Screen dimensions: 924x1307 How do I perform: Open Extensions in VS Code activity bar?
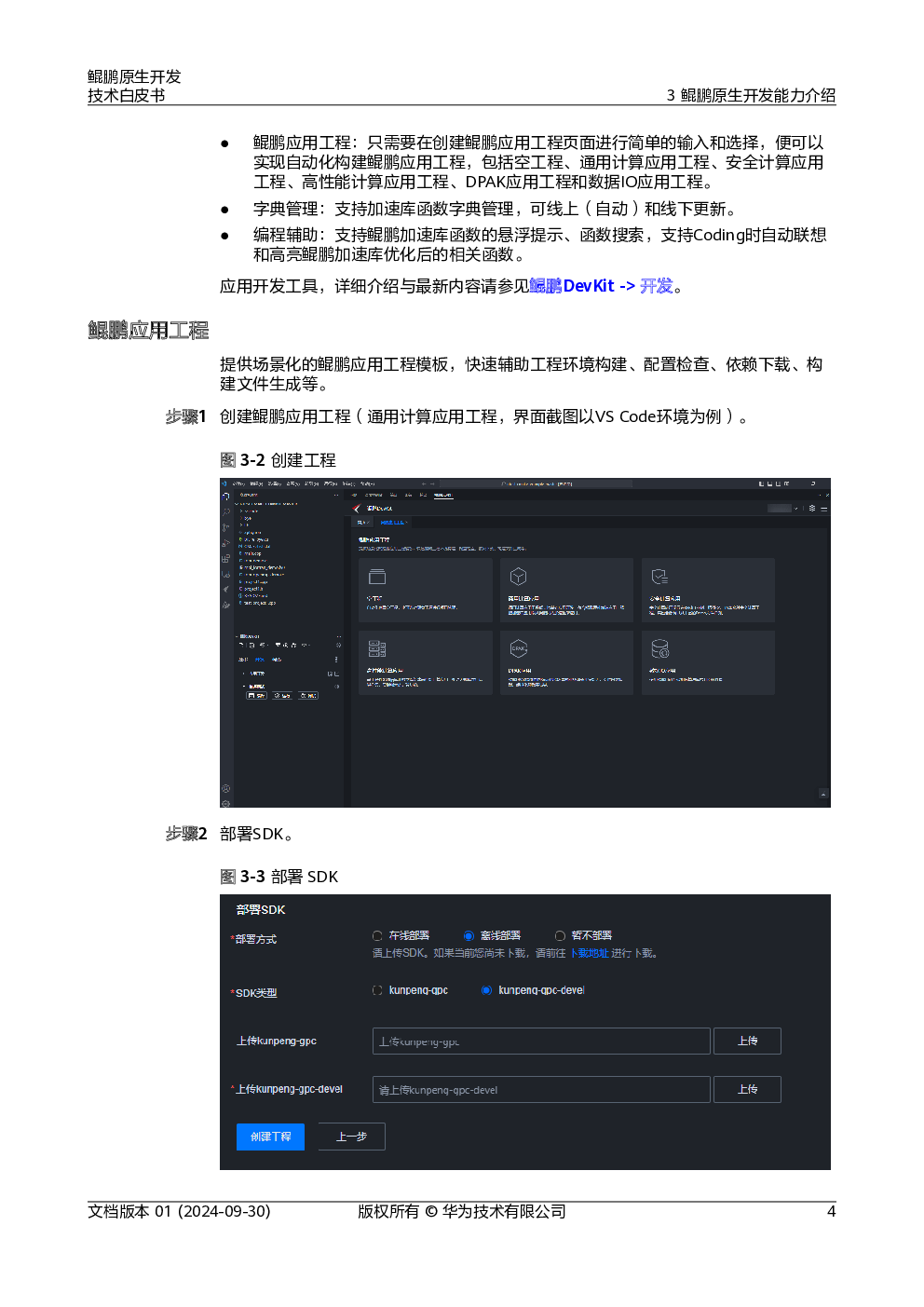[225, 559]
